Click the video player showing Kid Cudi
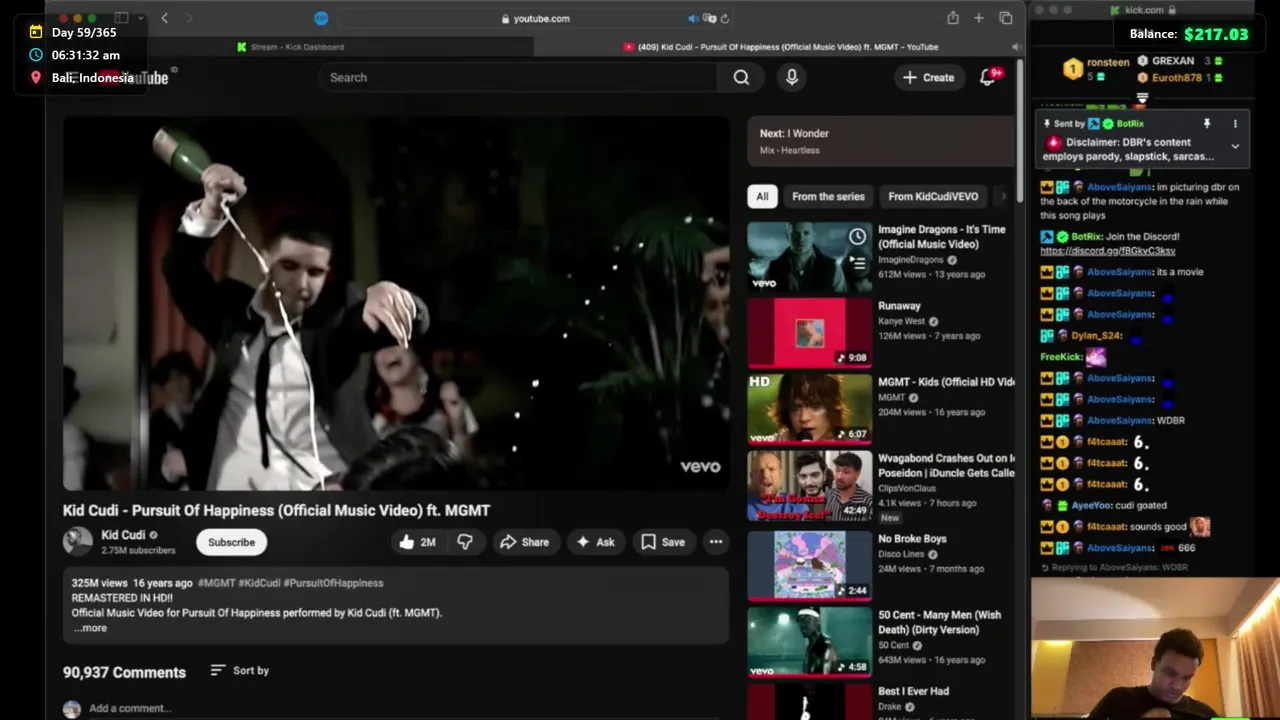 [x=396, y=303]
